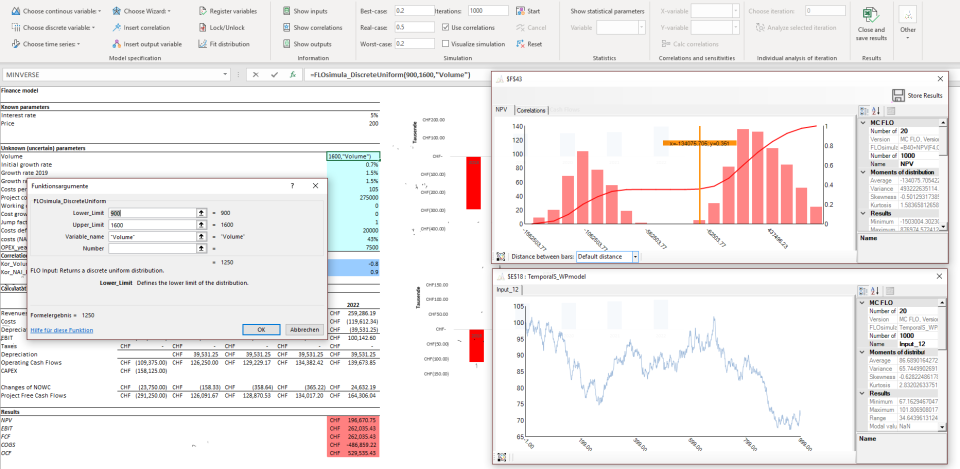Open the Choose Wizard dropdown
This screenshot has height=469, width=960.
[142, 11]
